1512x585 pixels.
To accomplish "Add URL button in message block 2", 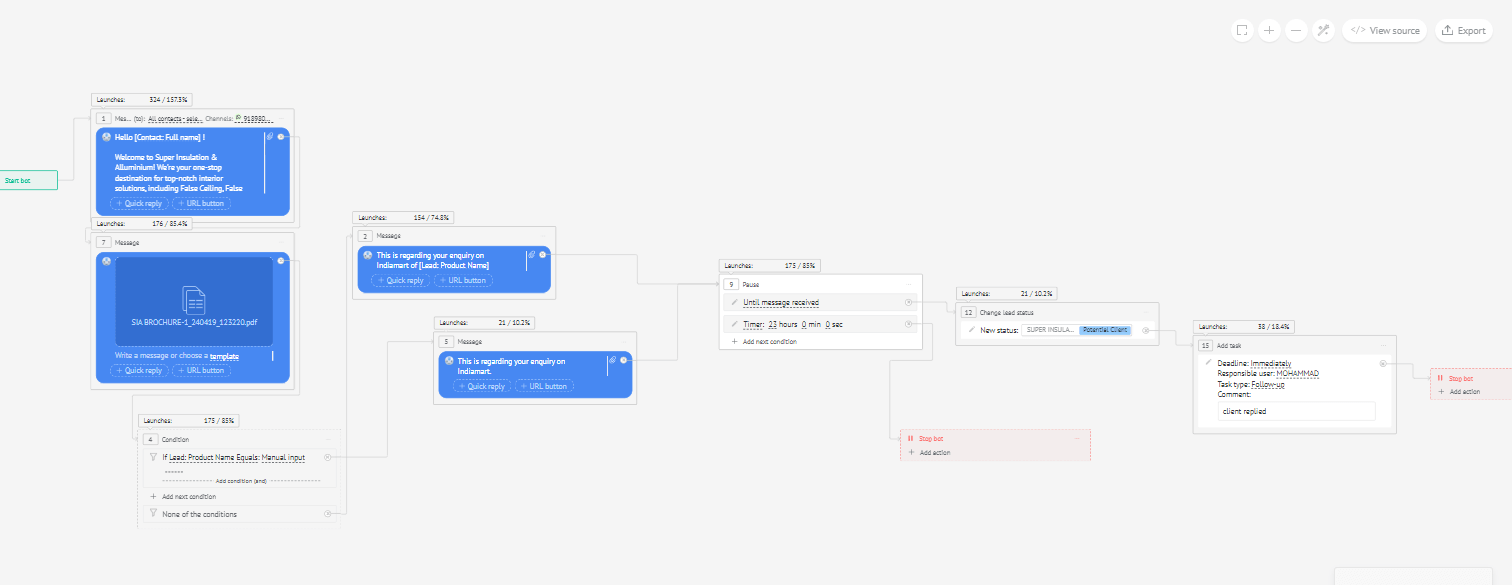I will coord(463,280).
